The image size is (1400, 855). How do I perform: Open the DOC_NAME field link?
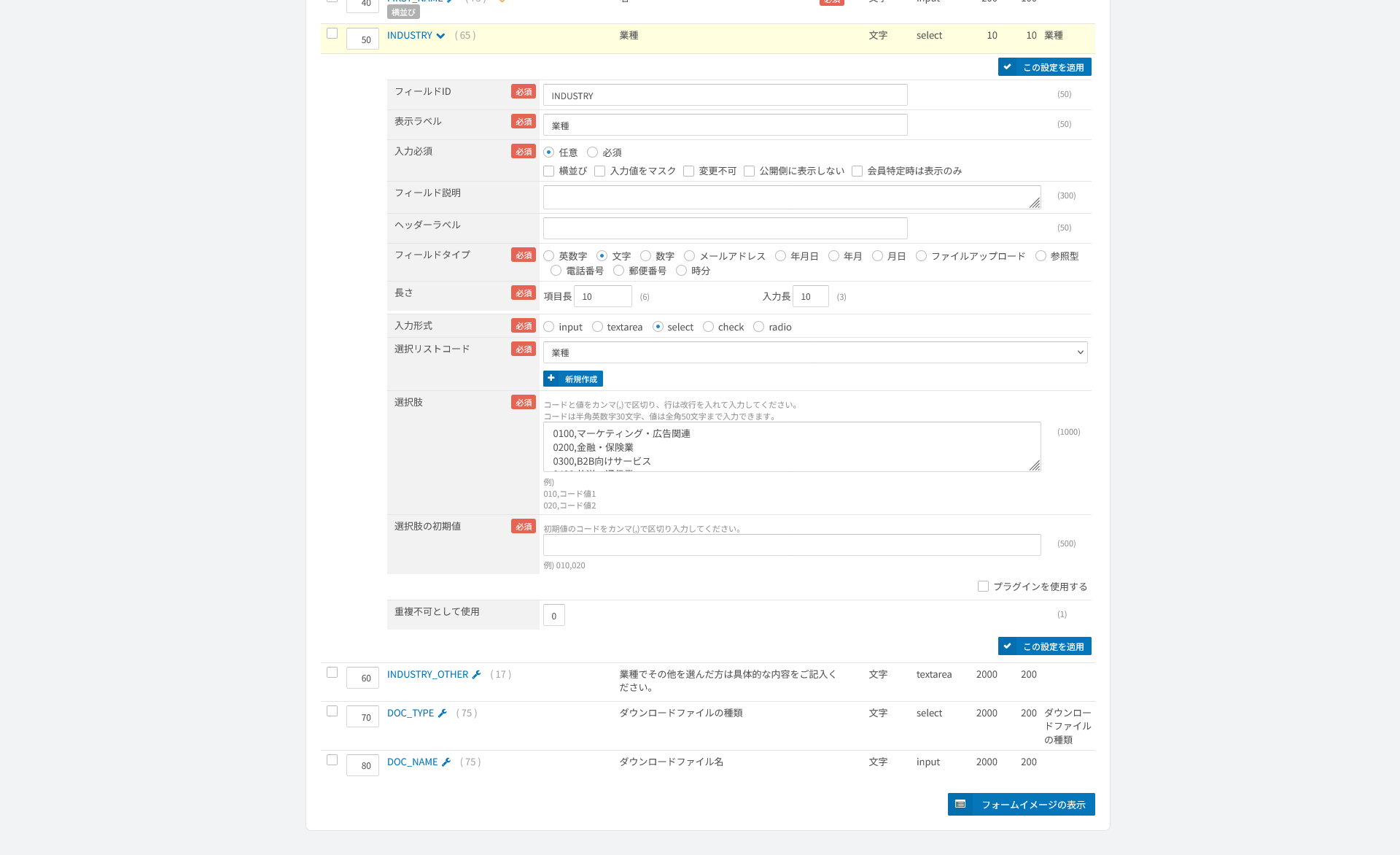tap(413, 762)
